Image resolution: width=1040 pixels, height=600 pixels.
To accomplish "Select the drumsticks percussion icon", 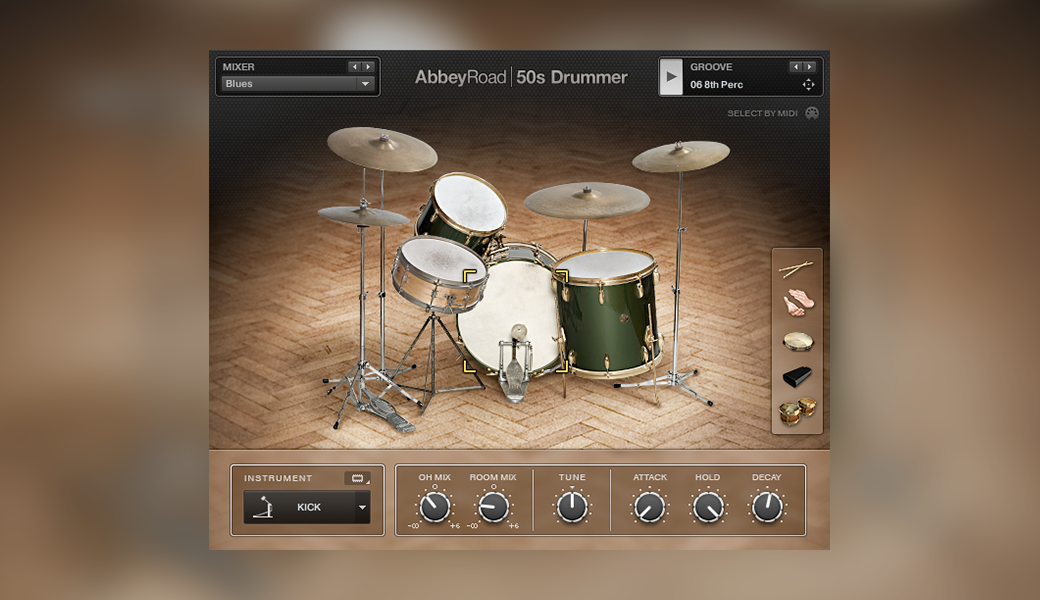I will click(796, 269).
